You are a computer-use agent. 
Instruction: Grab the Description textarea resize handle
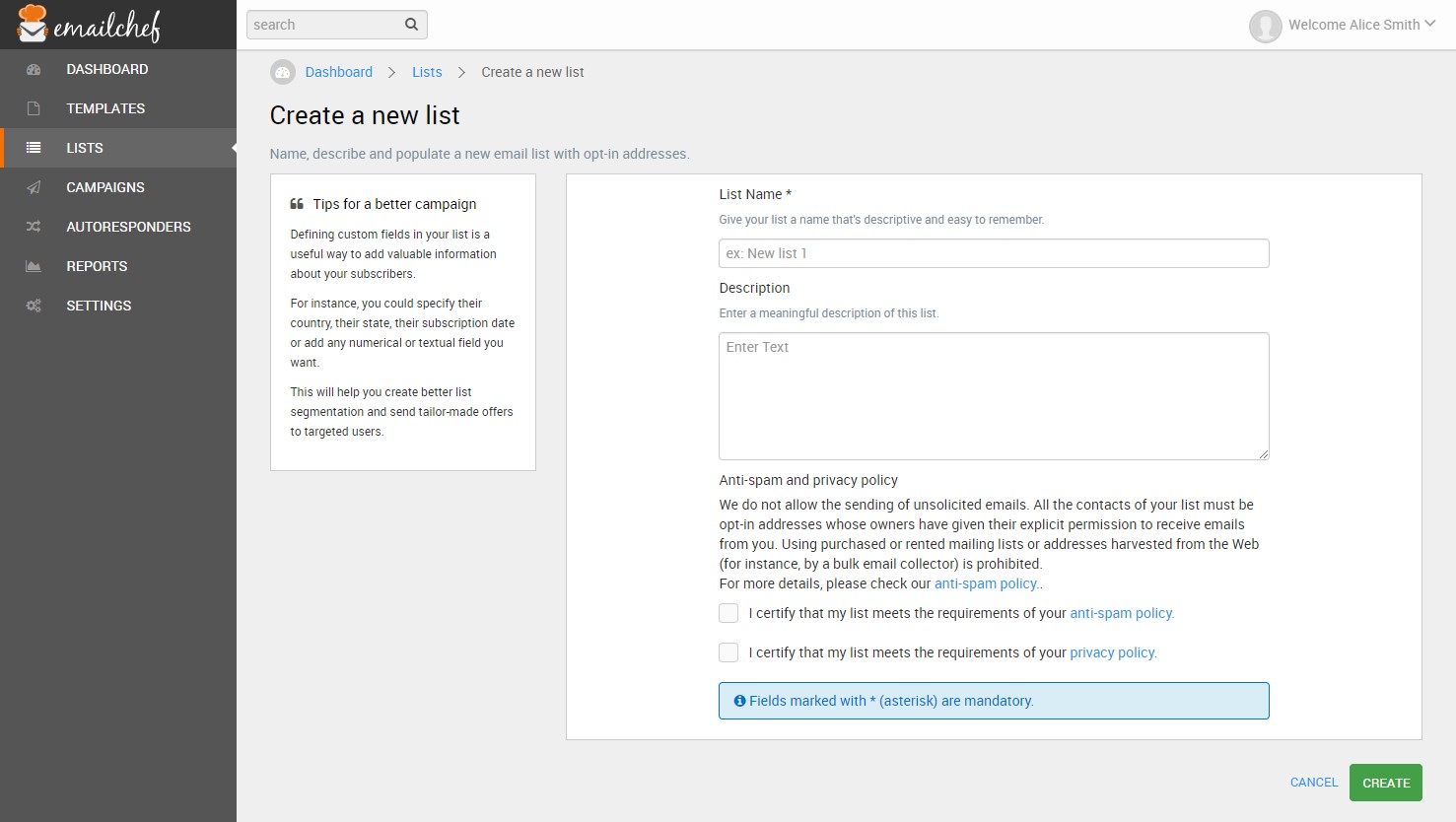click(1264, 454)
